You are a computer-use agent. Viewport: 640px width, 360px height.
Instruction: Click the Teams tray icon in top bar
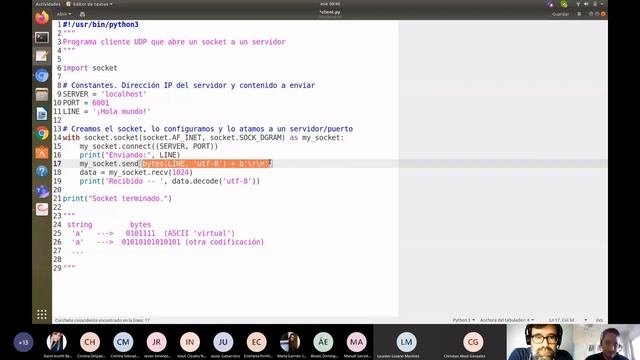[551, 4]
